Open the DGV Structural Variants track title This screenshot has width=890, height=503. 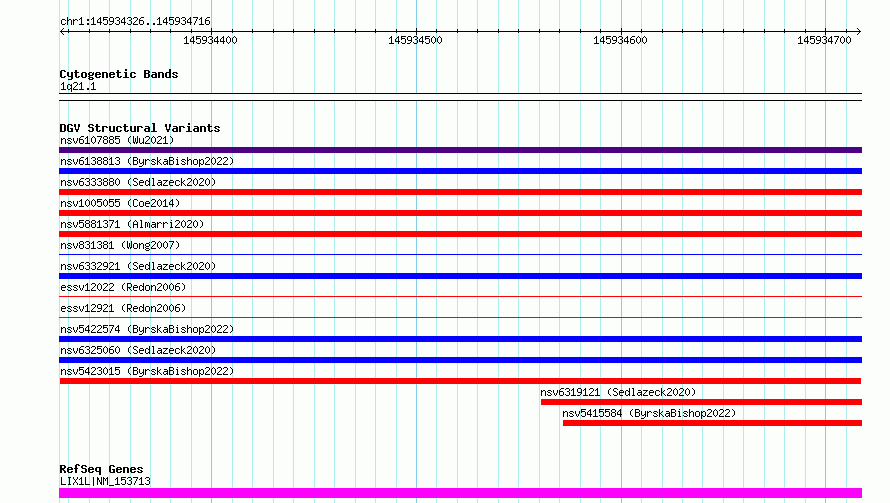point(140,128)
